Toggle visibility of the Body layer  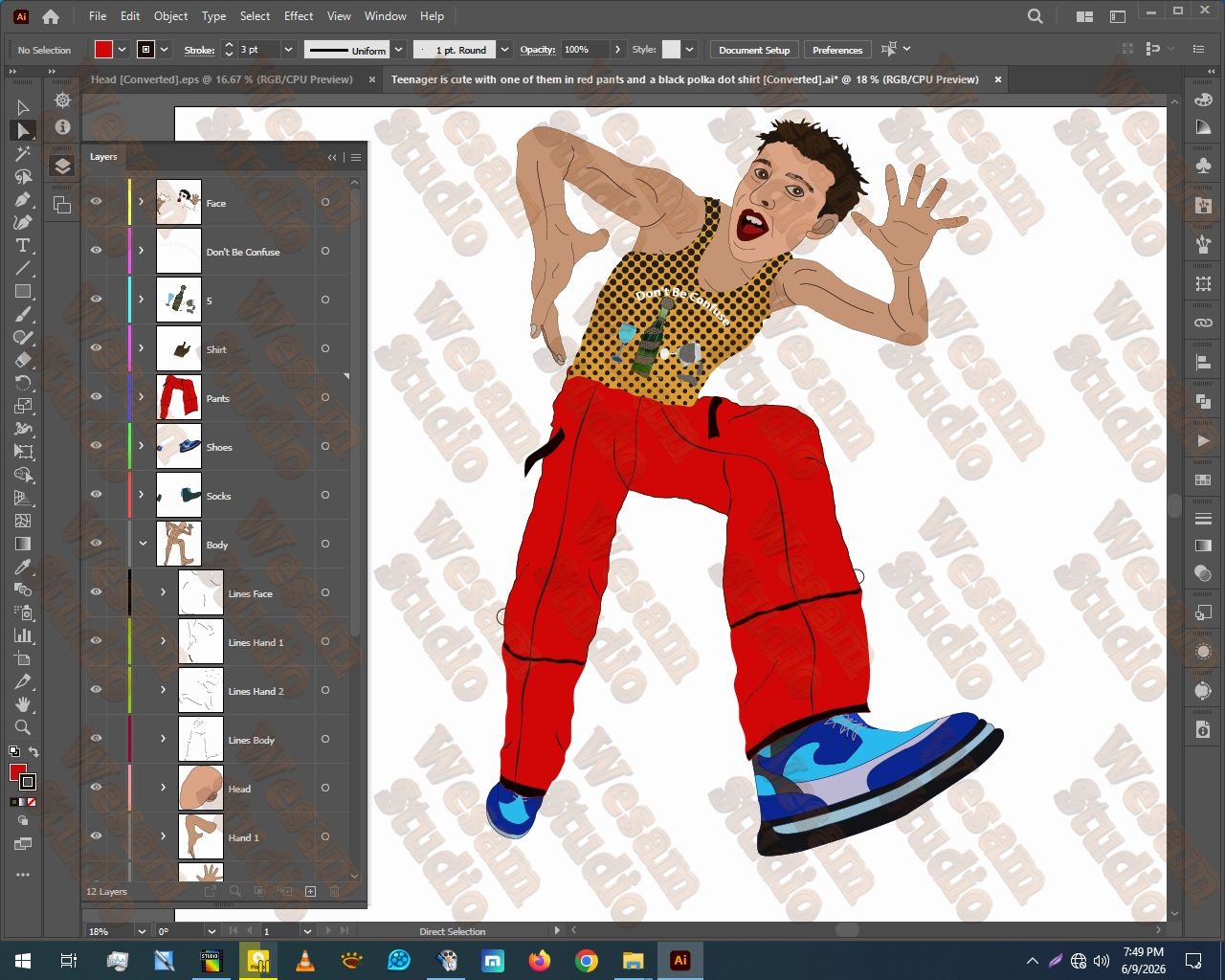point(96,544)
